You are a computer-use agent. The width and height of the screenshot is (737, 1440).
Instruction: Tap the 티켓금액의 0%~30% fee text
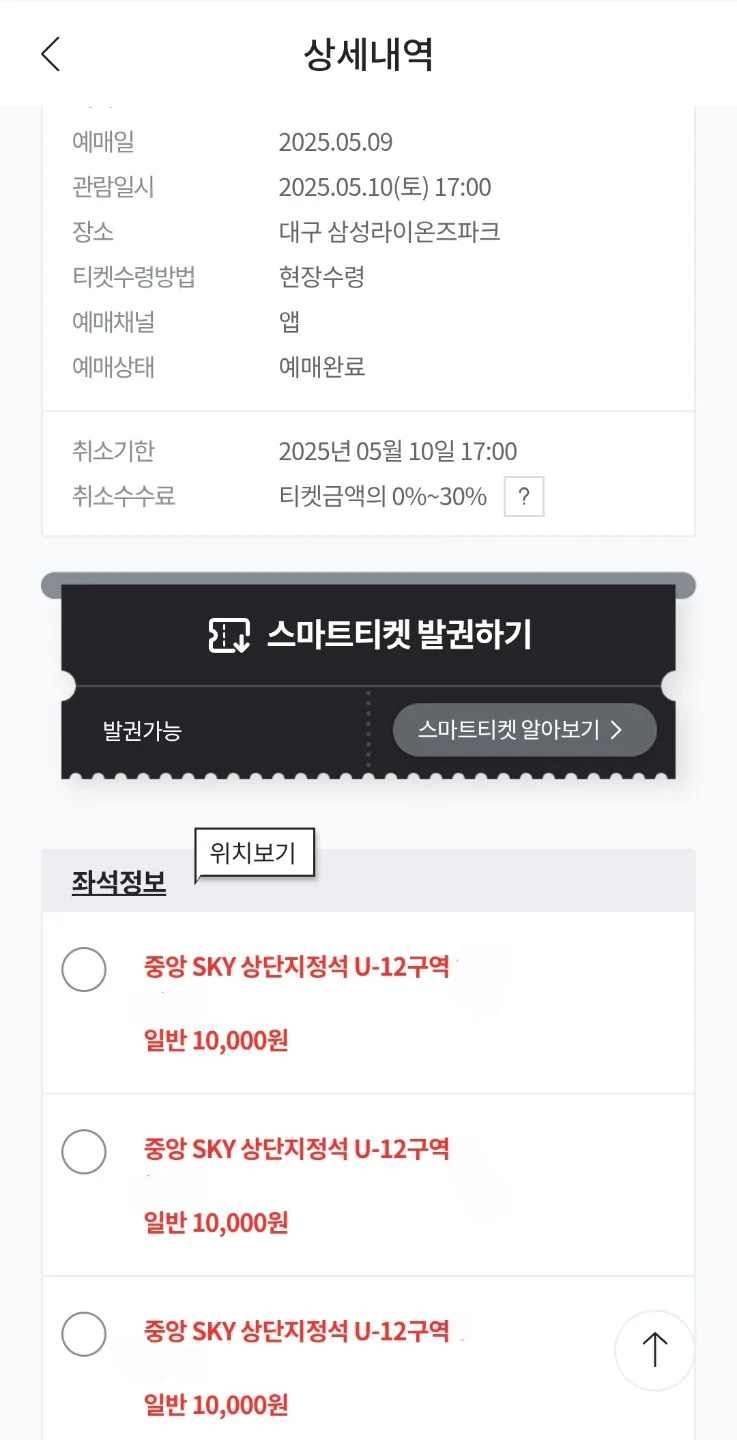tap(382, 497)
